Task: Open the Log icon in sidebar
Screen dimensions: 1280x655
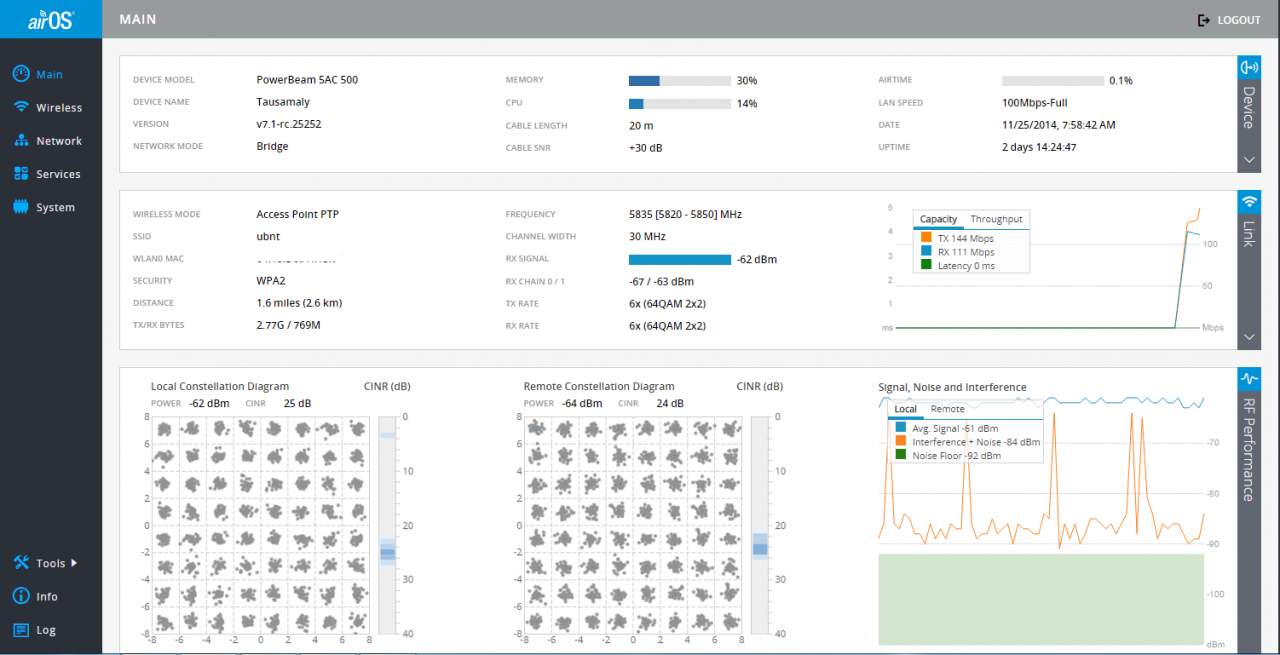Action: [20, 630]
